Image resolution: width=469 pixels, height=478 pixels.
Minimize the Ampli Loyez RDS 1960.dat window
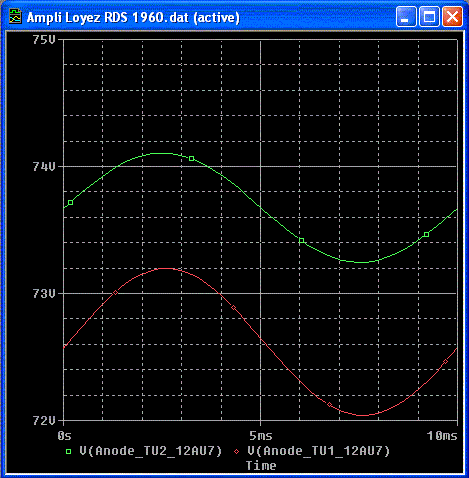point(406,16)
